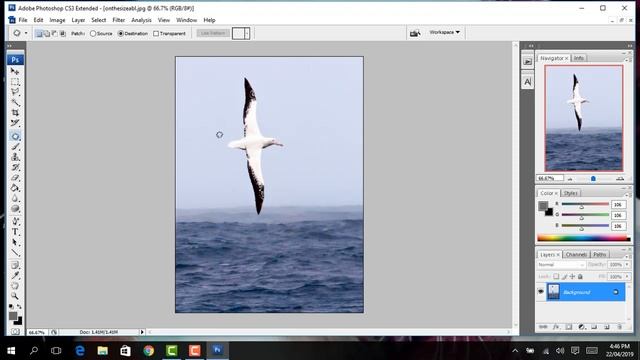Collapse the right panel dock arrows
The width and height of the screenshot is (640, 360).
tap(630, 46)
